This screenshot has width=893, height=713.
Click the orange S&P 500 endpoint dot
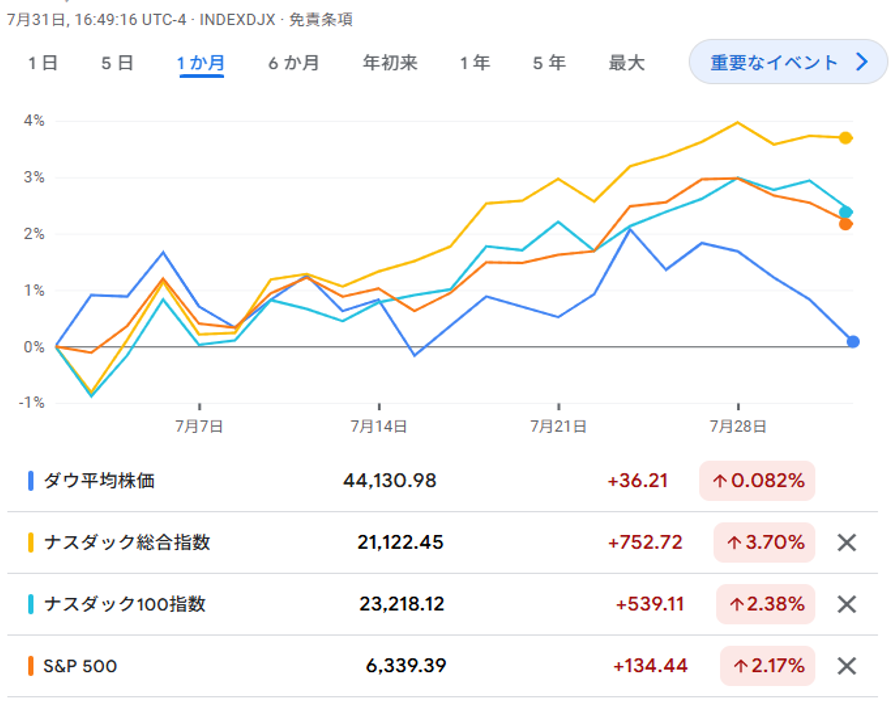[846, 224]
